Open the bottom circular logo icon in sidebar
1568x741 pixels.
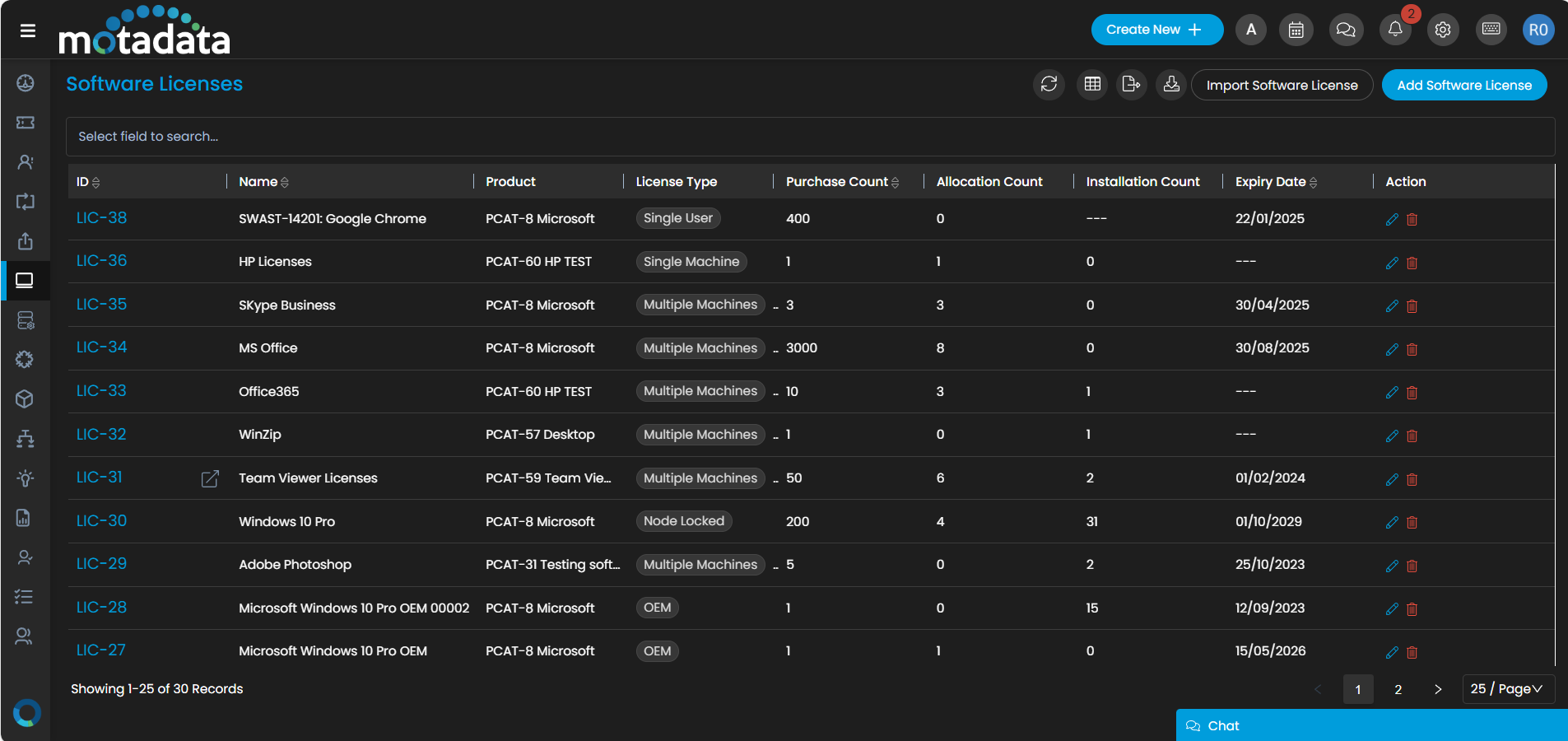tap(26, 712)
